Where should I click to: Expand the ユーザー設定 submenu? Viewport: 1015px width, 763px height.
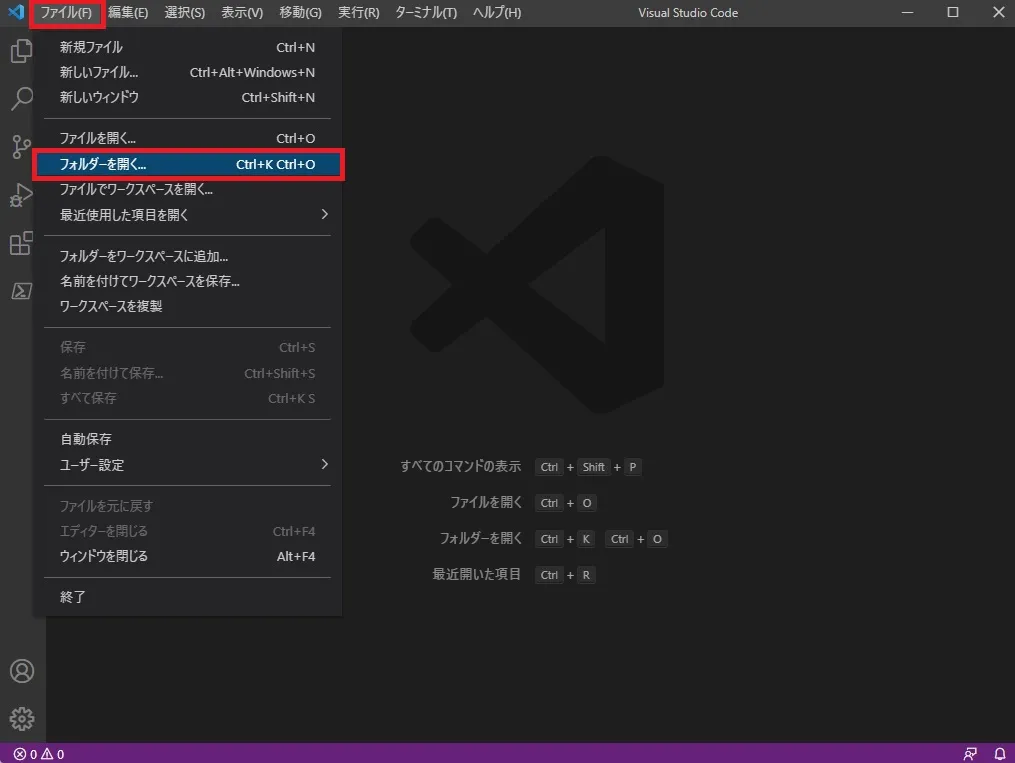(x=94, y=464)
